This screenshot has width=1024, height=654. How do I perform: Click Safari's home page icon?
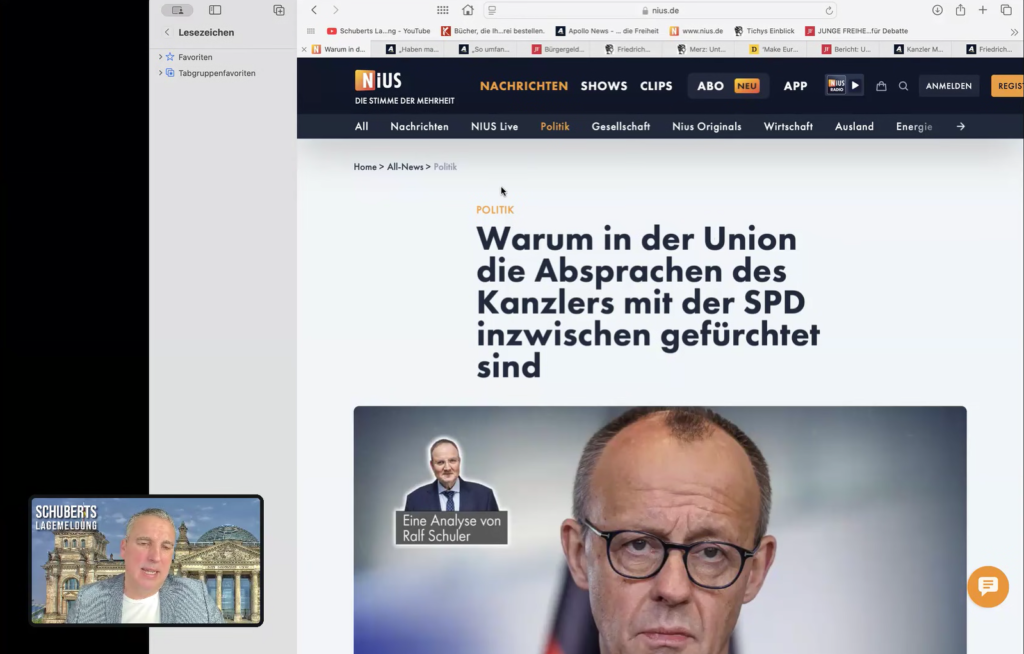(x=467, y=10)
